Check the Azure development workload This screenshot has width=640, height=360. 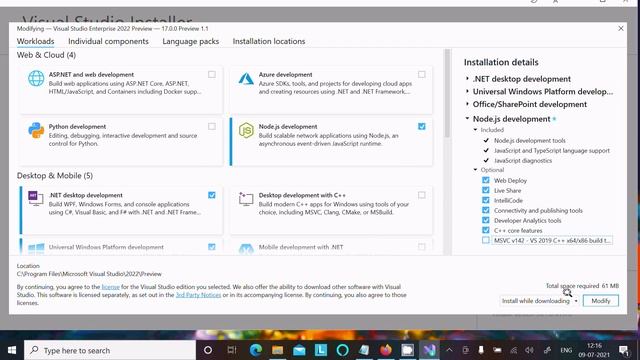pos(422,74)
